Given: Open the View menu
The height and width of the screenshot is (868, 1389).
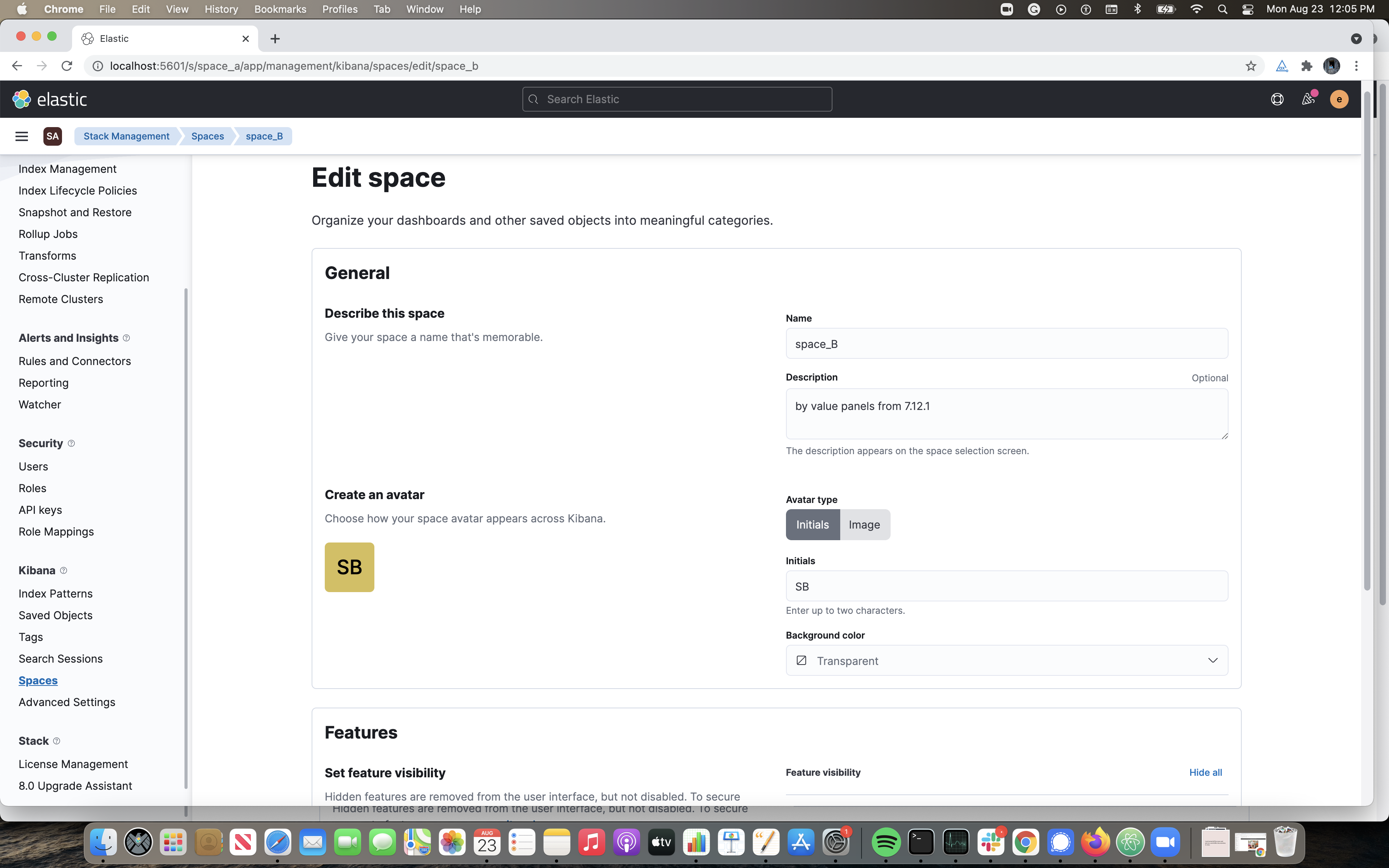Looking at the screenshot, I should point(177,9).
